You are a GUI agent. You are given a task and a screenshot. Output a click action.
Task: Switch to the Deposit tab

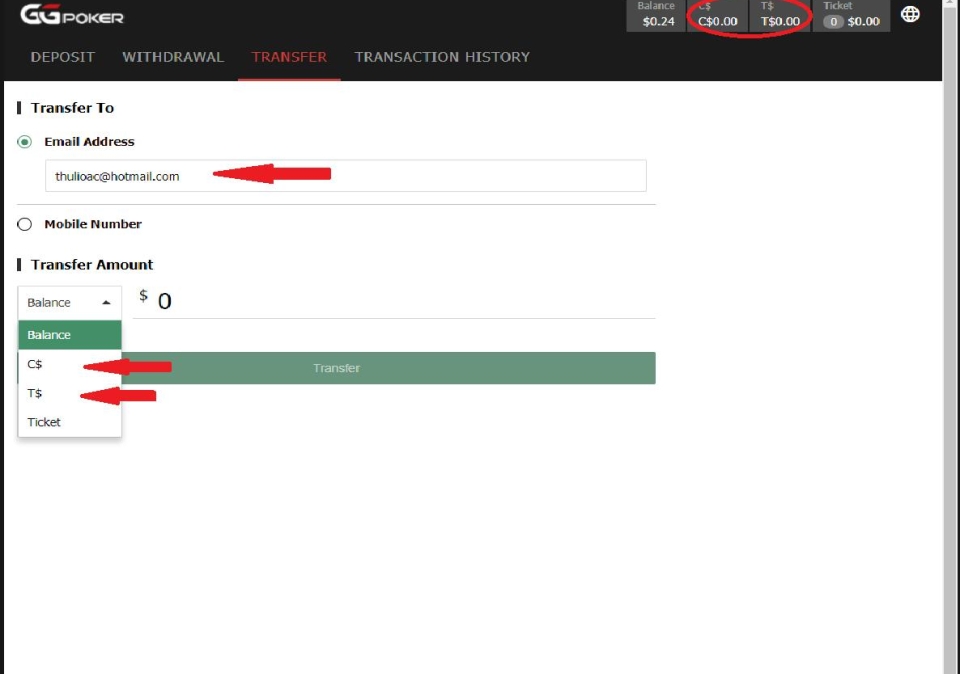coord(63,57)
